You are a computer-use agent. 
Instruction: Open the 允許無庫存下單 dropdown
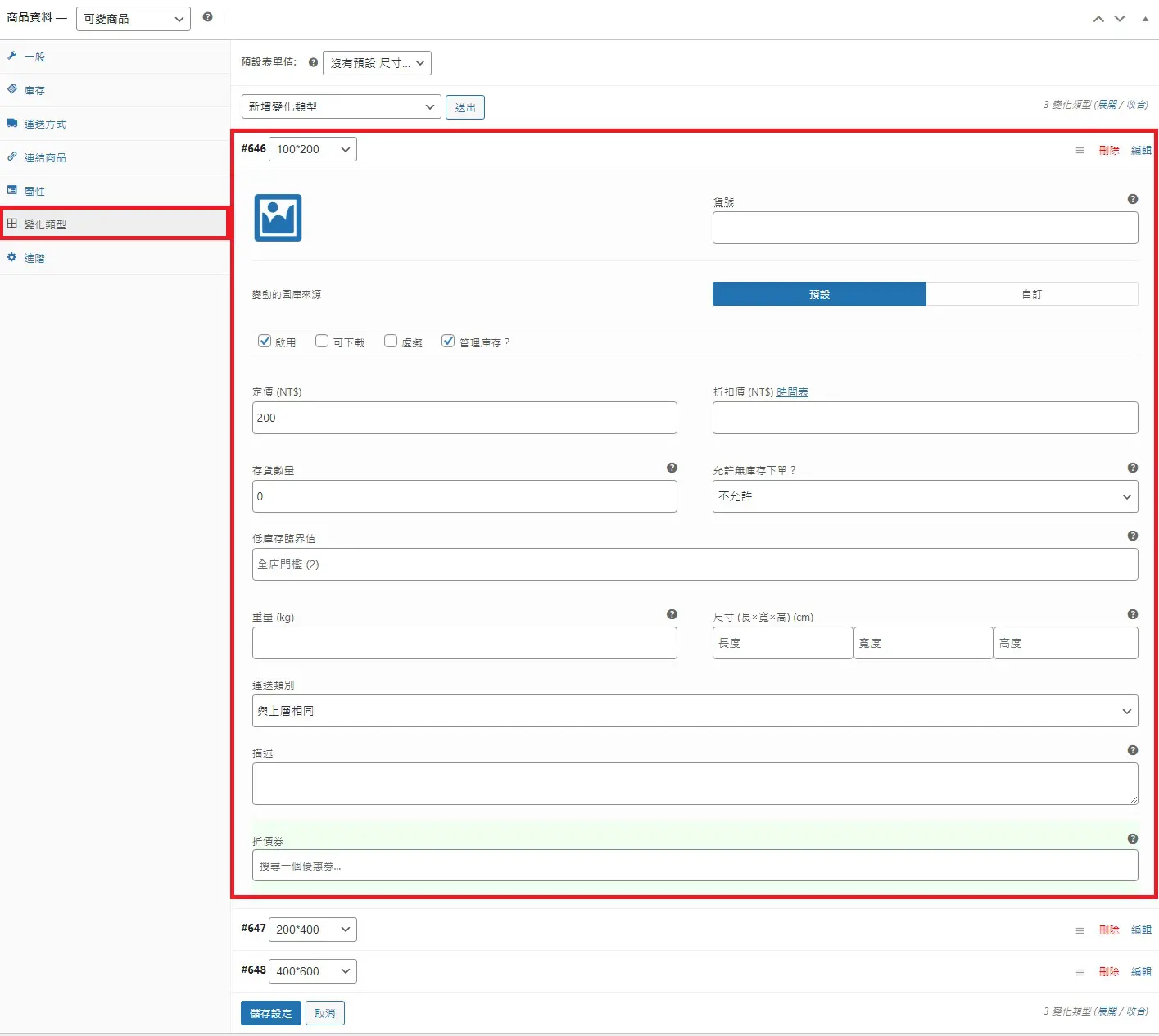pos(924,496)
